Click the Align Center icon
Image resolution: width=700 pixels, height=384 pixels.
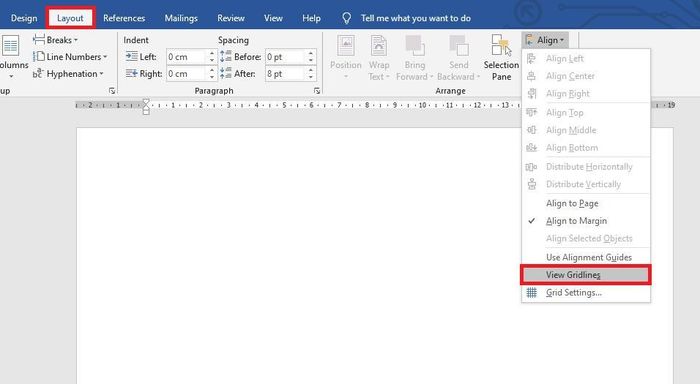[531, 76]
